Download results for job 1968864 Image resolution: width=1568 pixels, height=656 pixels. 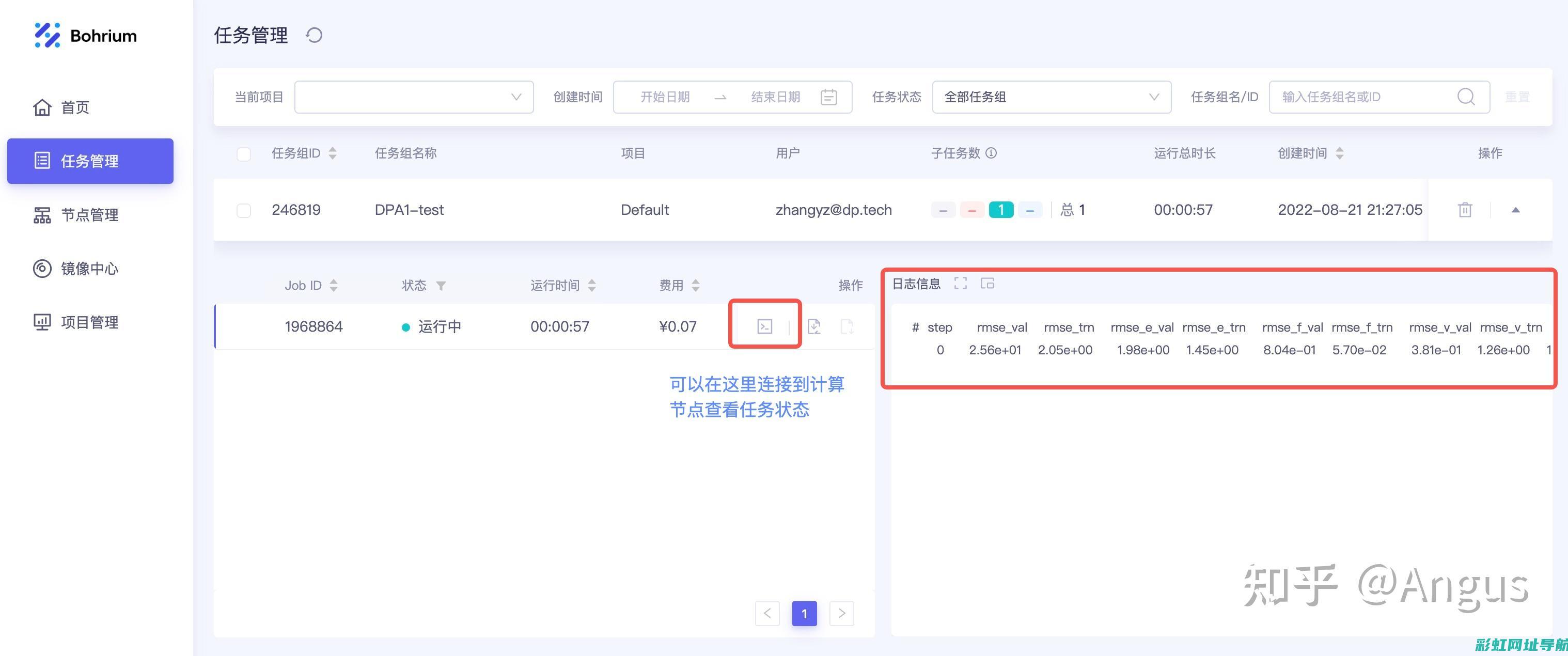coord(814,327)
